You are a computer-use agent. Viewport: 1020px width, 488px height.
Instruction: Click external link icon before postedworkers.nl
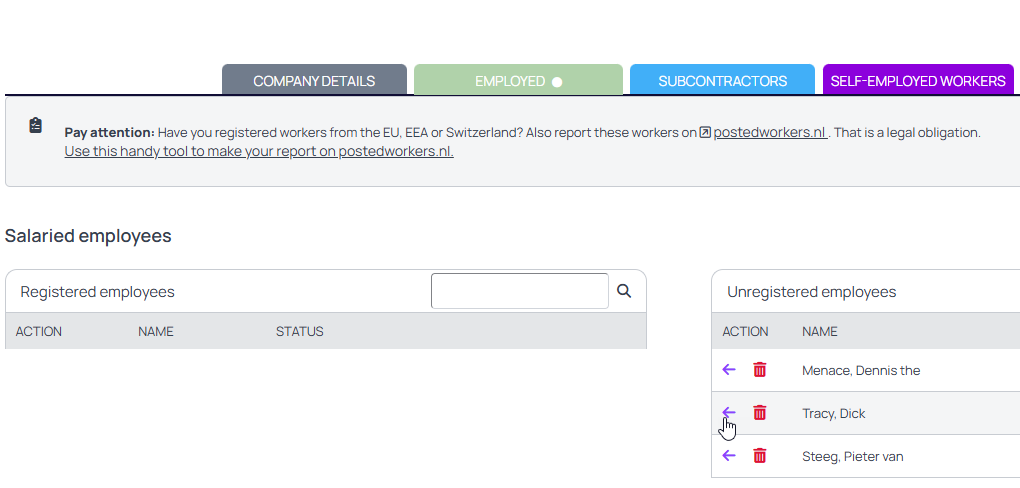(x=705, y=133)
